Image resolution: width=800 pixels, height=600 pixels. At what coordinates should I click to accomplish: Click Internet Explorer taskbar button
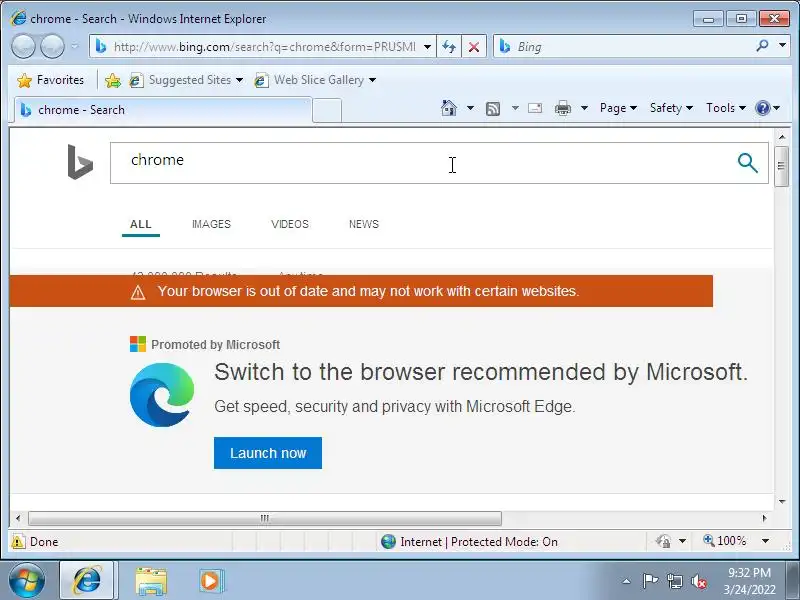point(88,581)
